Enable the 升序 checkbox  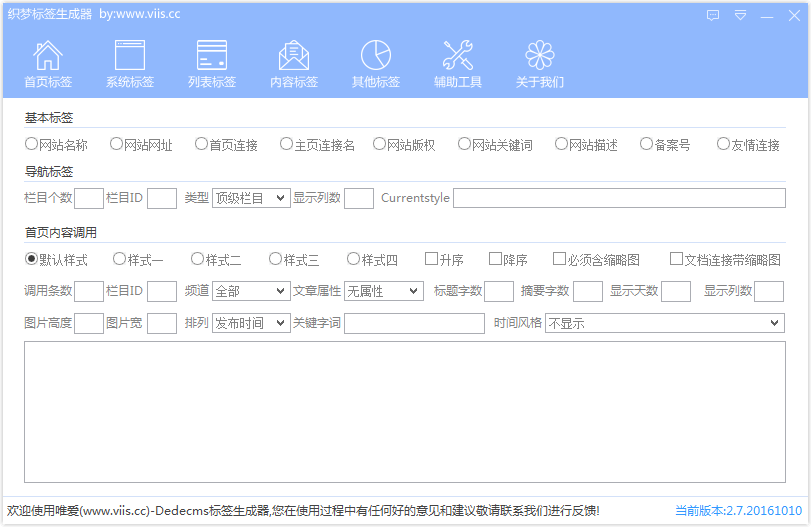[x=431, y=259]
